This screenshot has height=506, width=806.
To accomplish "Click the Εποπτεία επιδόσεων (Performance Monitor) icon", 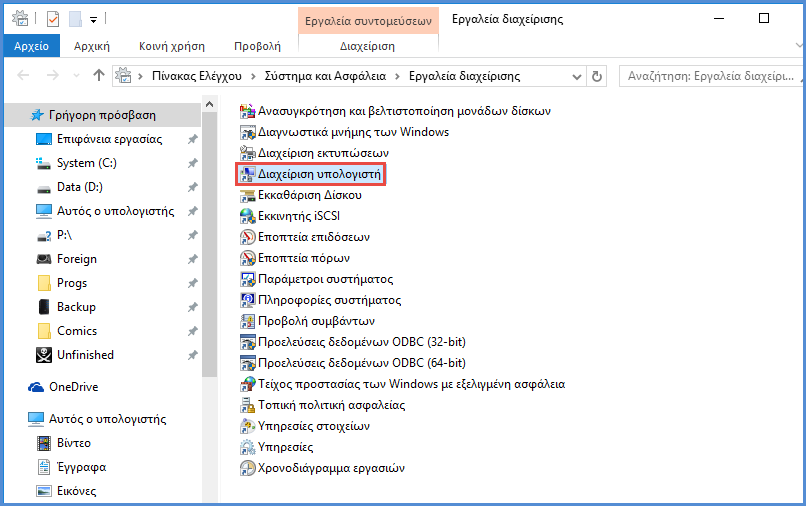I will click(248, 237).
